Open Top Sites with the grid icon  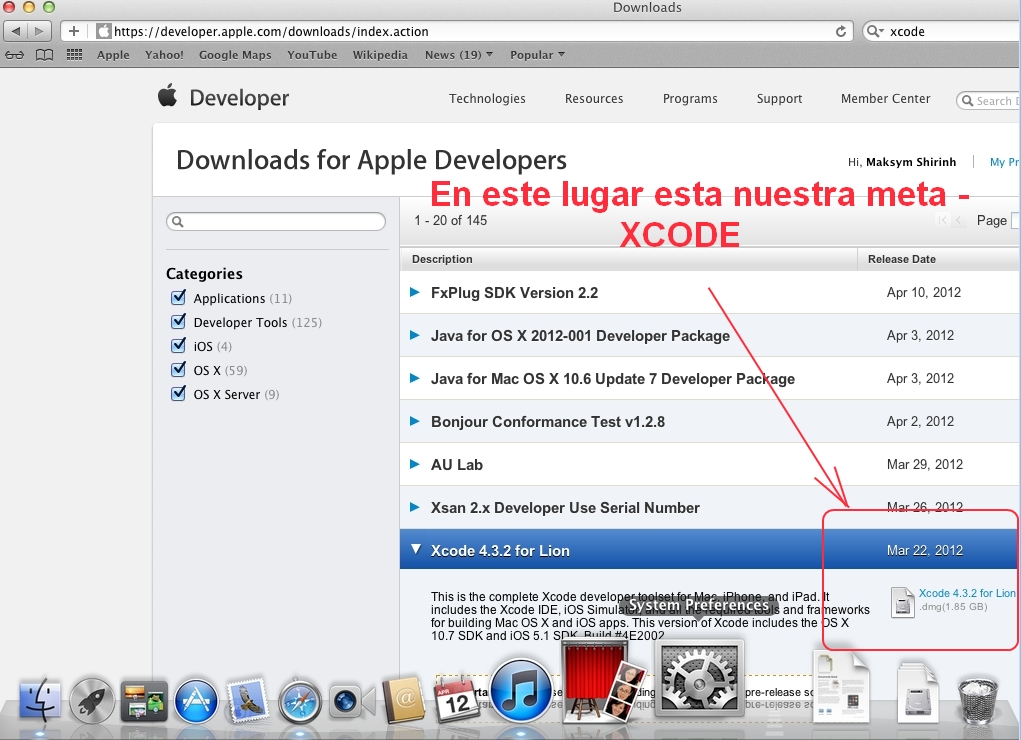[74, 55]
